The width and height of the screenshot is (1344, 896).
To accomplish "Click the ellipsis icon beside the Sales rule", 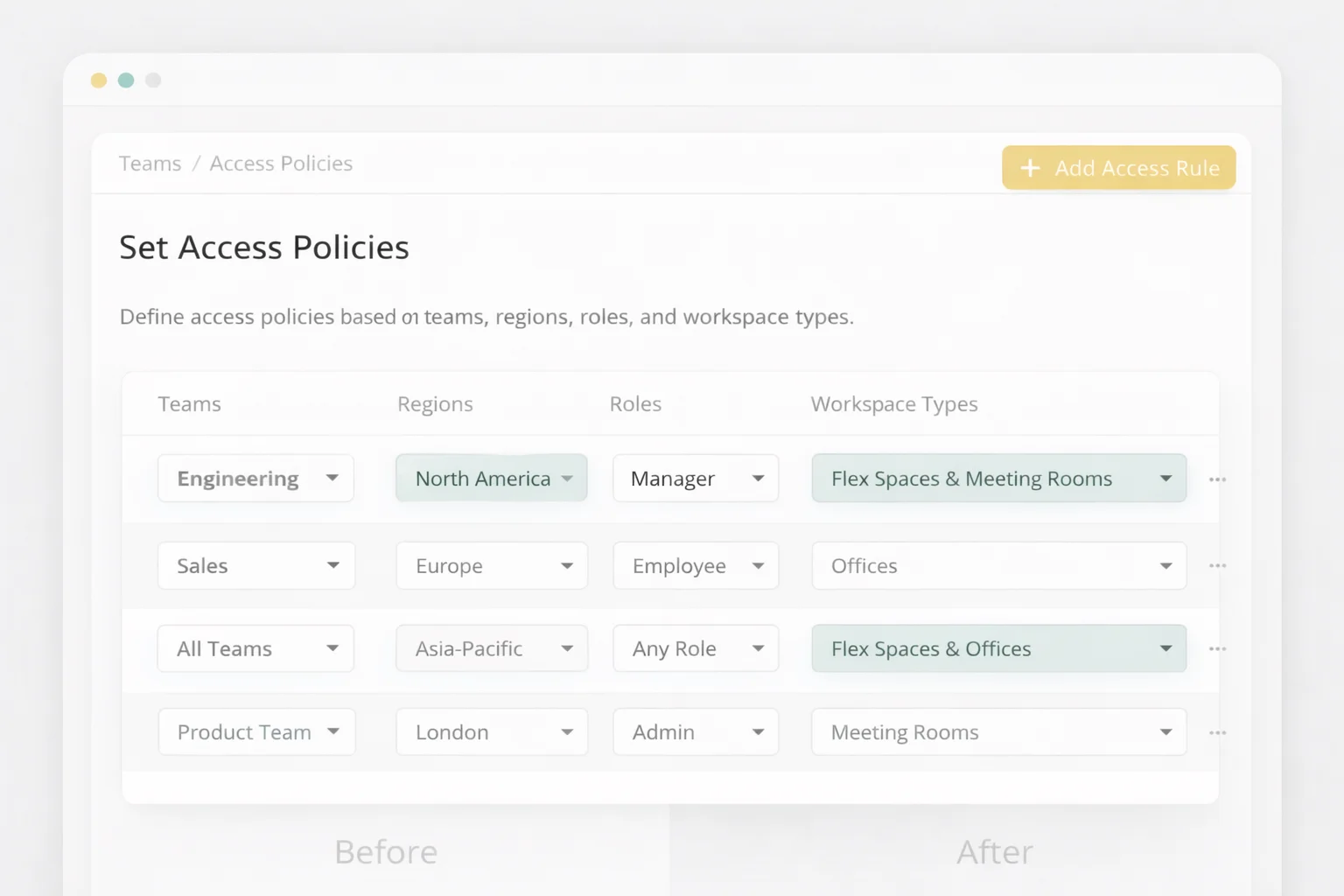I will (x=1217, y=565).
